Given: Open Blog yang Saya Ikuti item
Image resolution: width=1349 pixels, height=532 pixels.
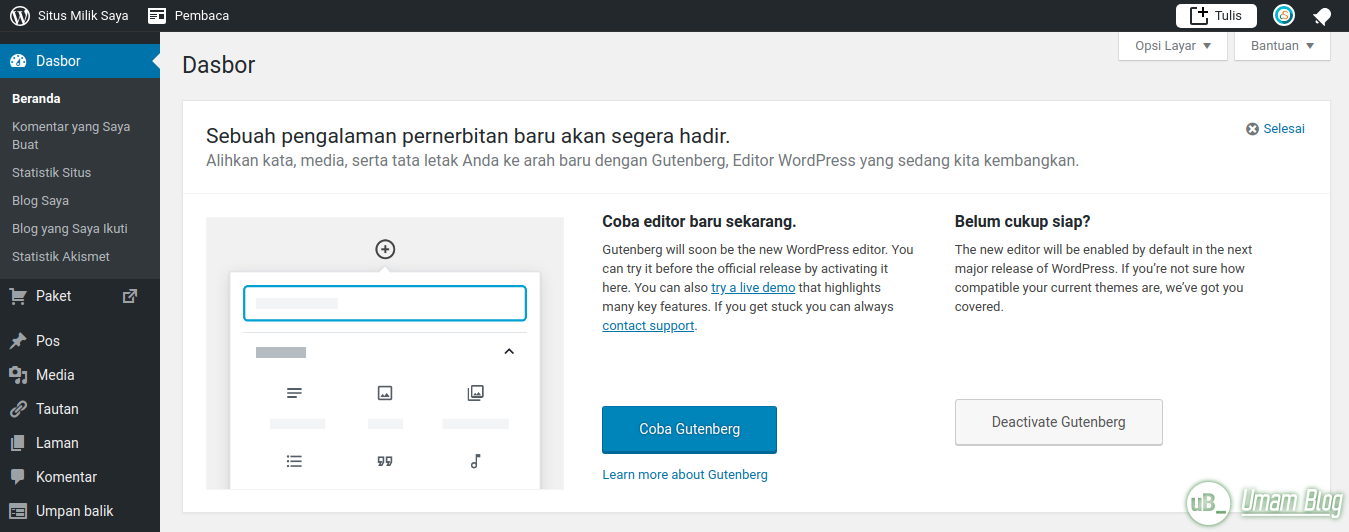Looking at the screenshot, I should (70, 229).
